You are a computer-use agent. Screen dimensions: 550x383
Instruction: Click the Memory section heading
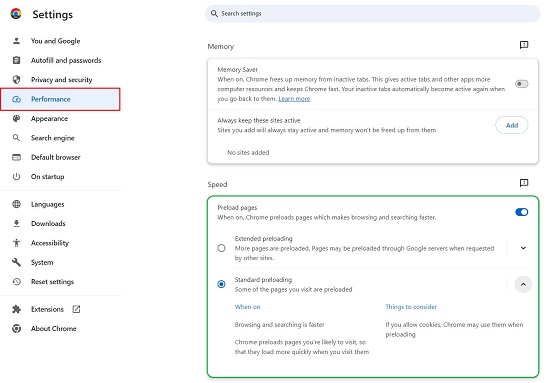(221, 46)
